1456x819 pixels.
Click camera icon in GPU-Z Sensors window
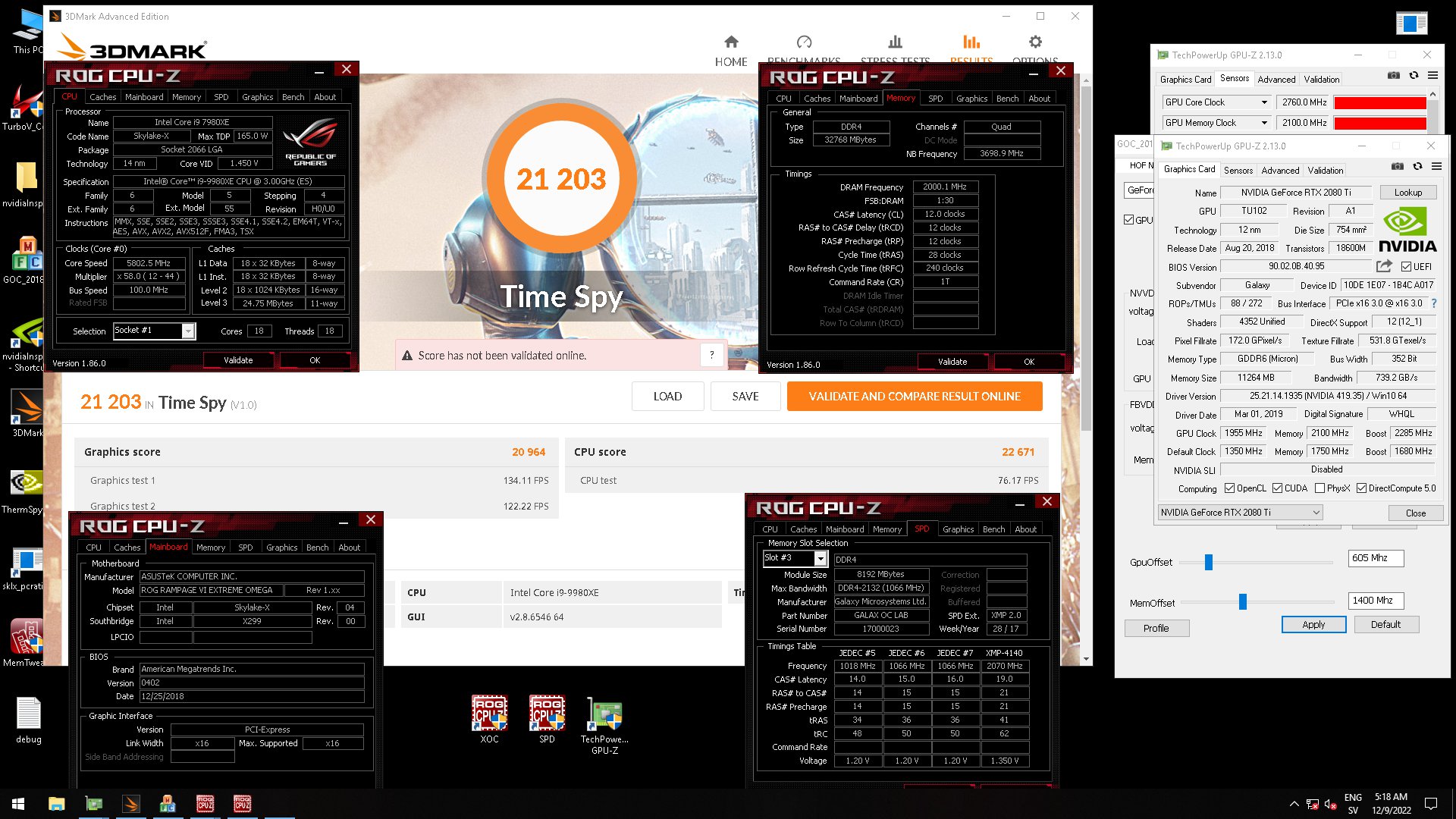(1394, 75)
